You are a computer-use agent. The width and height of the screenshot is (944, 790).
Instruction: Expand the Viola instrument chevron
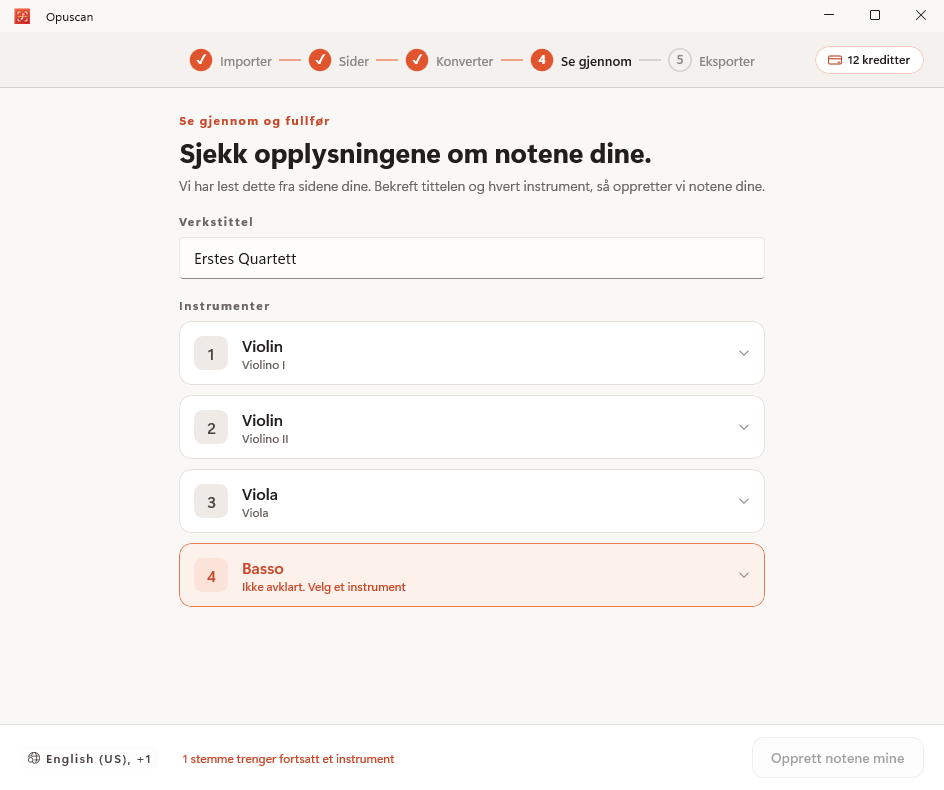coord(744,502)
